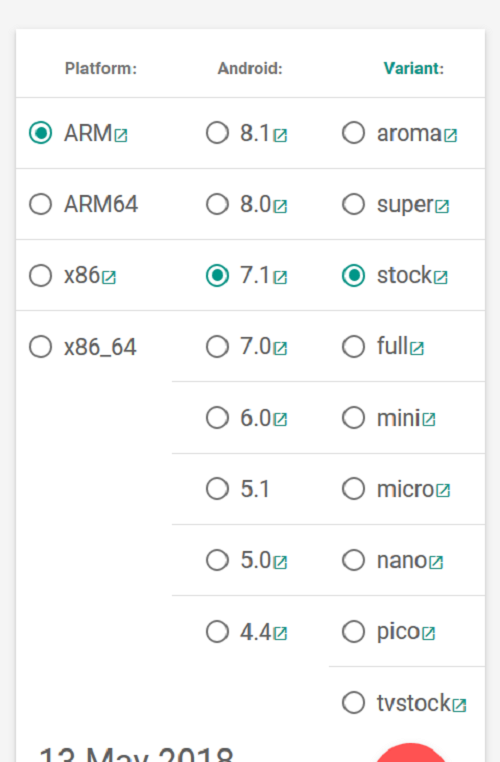Open the info link icon beside 8.1

[x=280, y=135]
